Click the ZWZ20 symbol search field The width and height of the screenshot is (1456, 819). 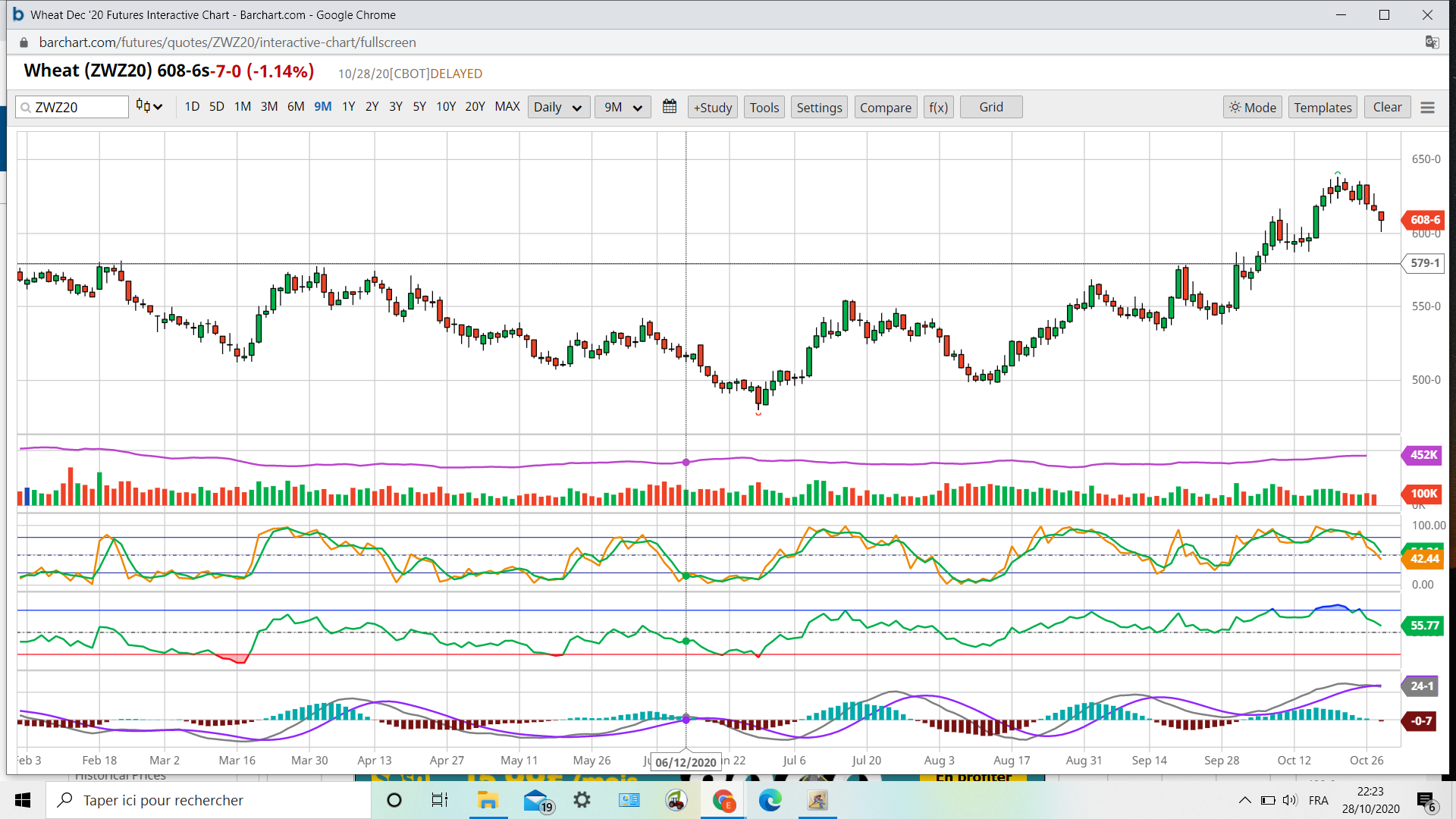[x=76, y=107]
